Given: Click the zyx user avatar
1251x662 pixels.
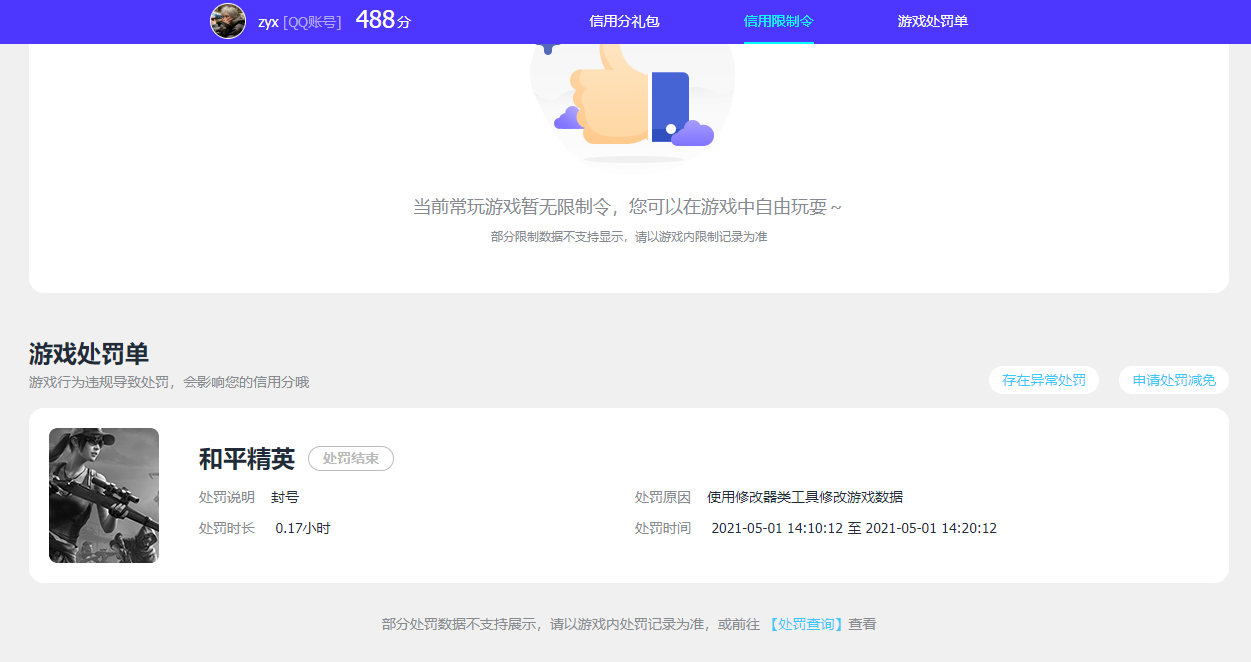Looking at the screenshot, I should point(228,21).
